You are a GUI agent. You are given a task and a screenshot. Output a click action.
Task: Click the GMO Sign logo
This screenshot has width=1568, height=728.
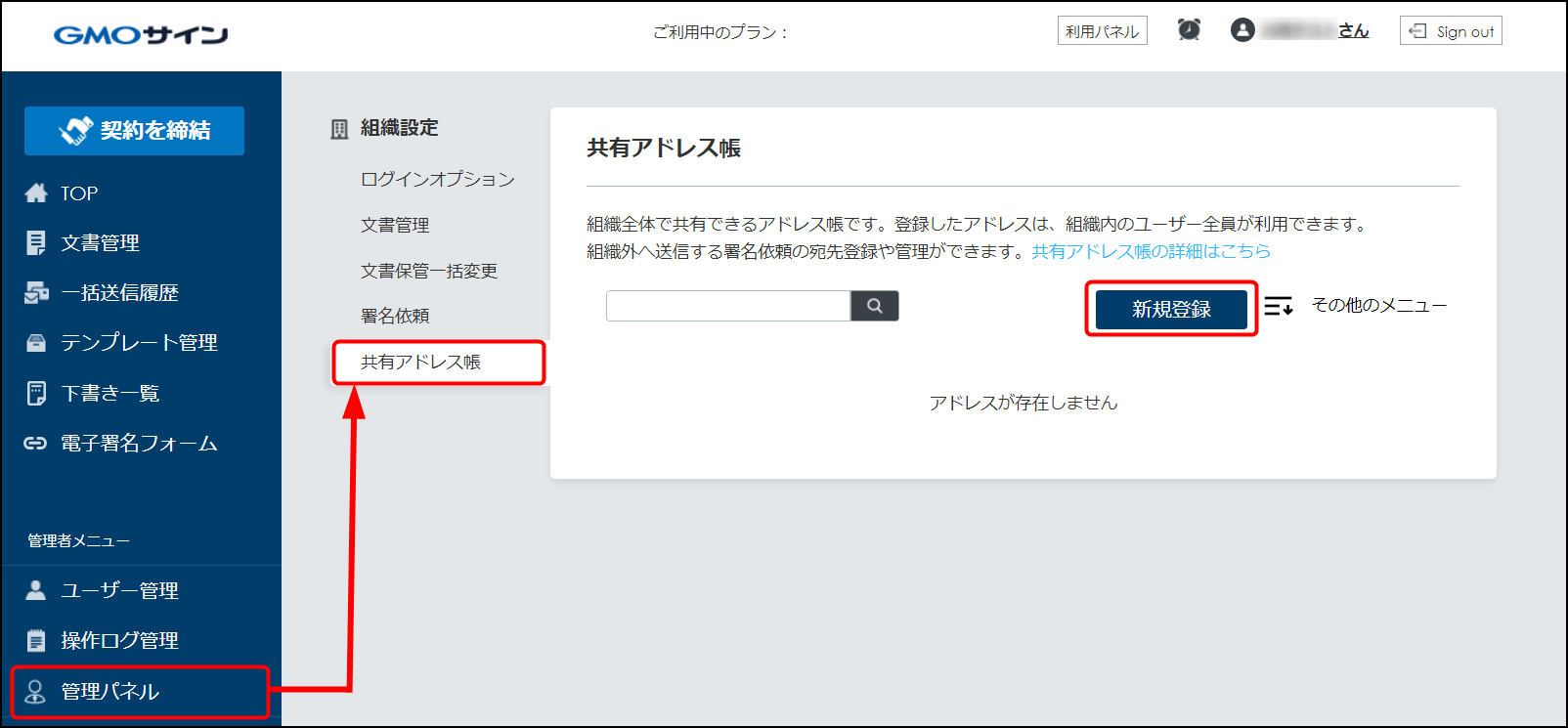coord(141,35)
